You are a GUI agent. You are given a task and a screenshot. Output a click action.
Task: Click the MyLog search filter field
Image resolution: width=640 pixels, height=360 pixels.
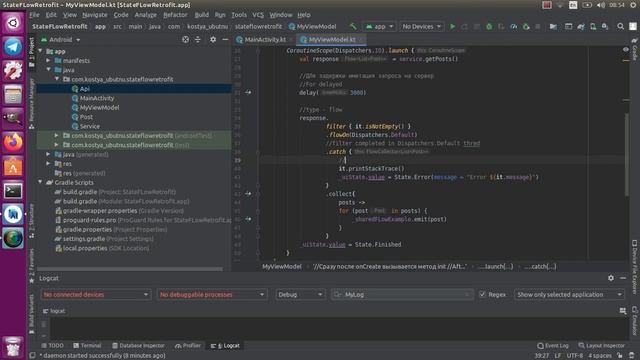(402, 295)
